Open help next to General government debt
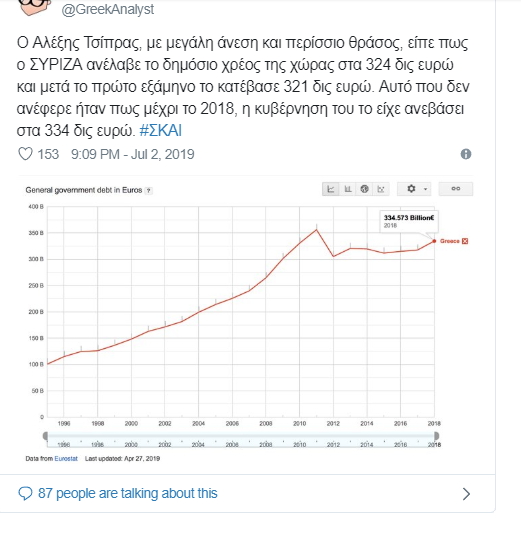The width and height of the screenshot is (521, 535). coord(148,191)
